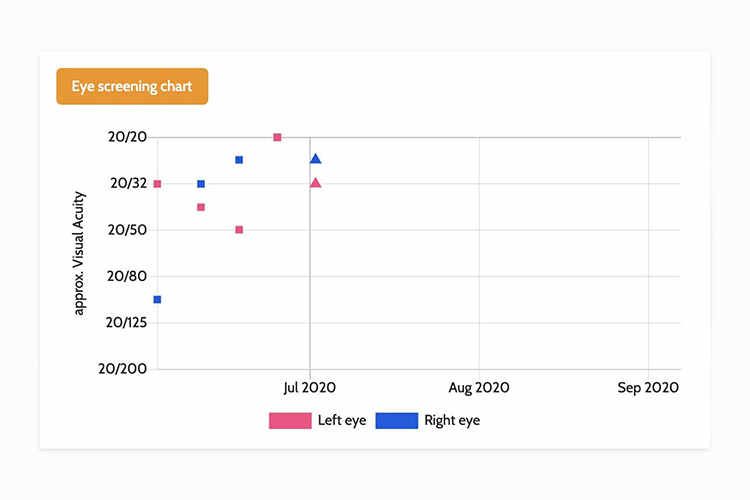This screenshot has height=500, width=750.
Task: Click the Sep 2020 axis label
Action: 649,388
